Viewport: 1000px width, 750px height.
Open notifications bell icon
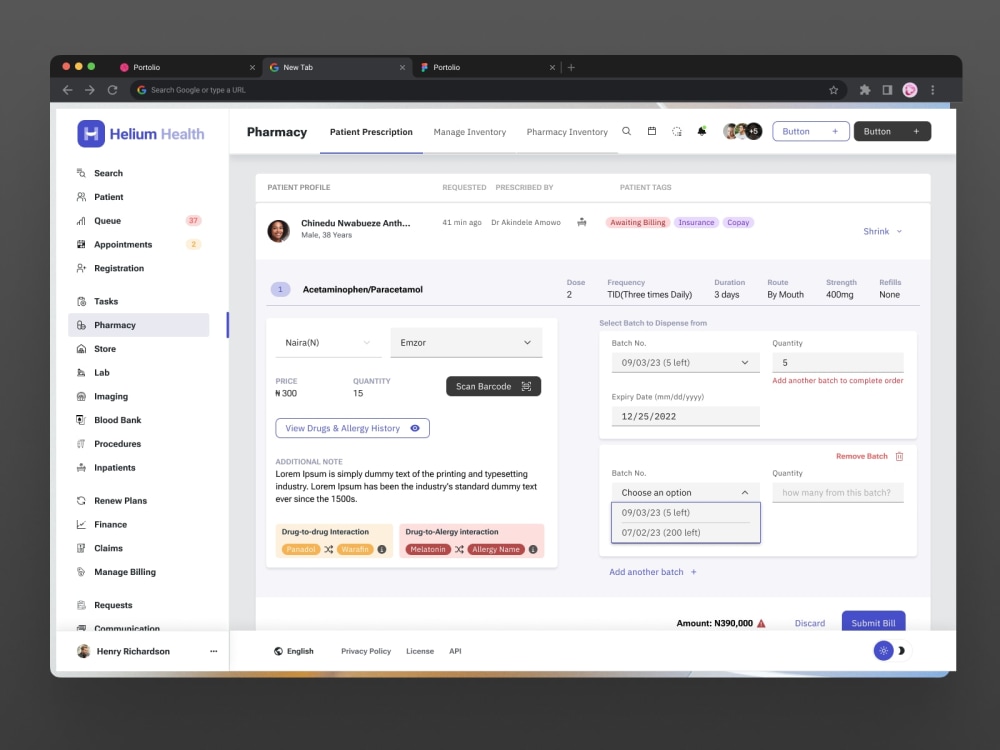tap(702, 131)
